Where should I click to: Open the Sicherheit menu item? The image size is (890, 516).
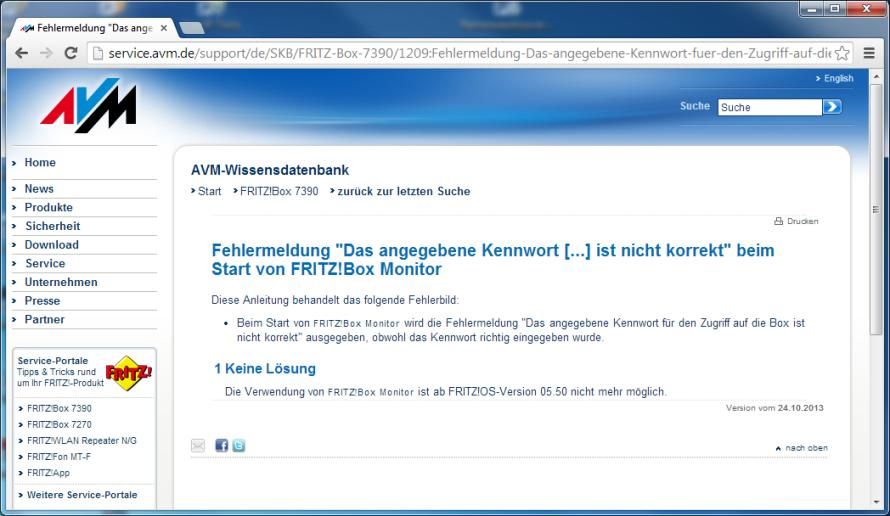(52, 226)
